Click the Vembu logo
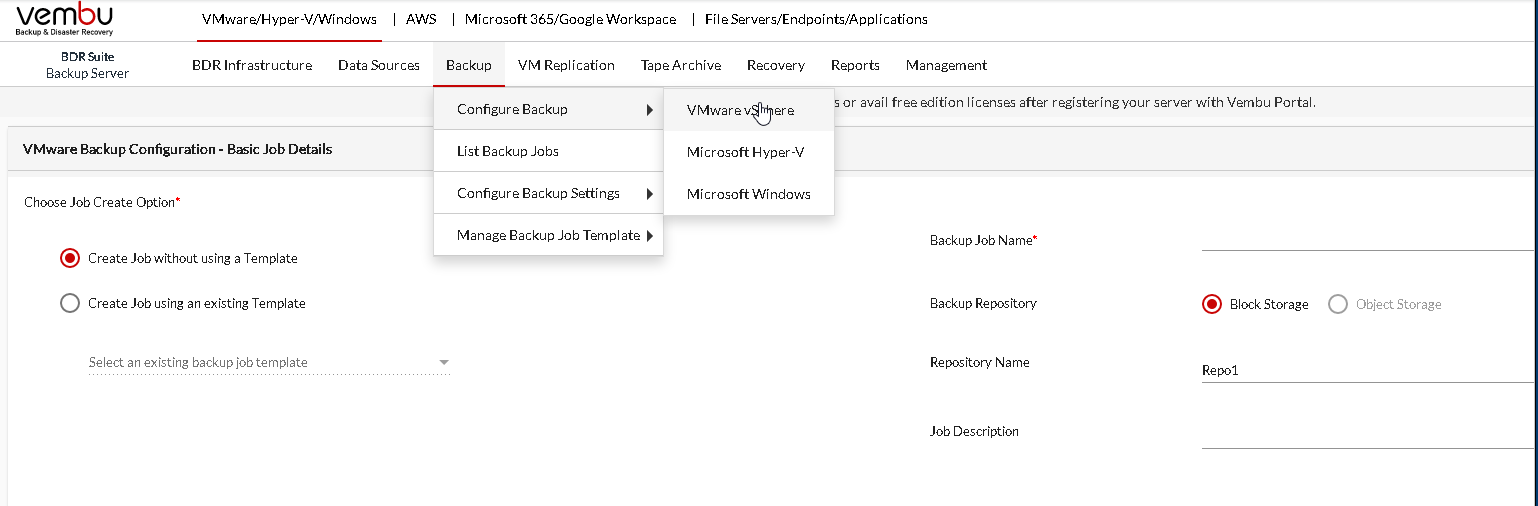1538x506 pixels. [65, 20]
